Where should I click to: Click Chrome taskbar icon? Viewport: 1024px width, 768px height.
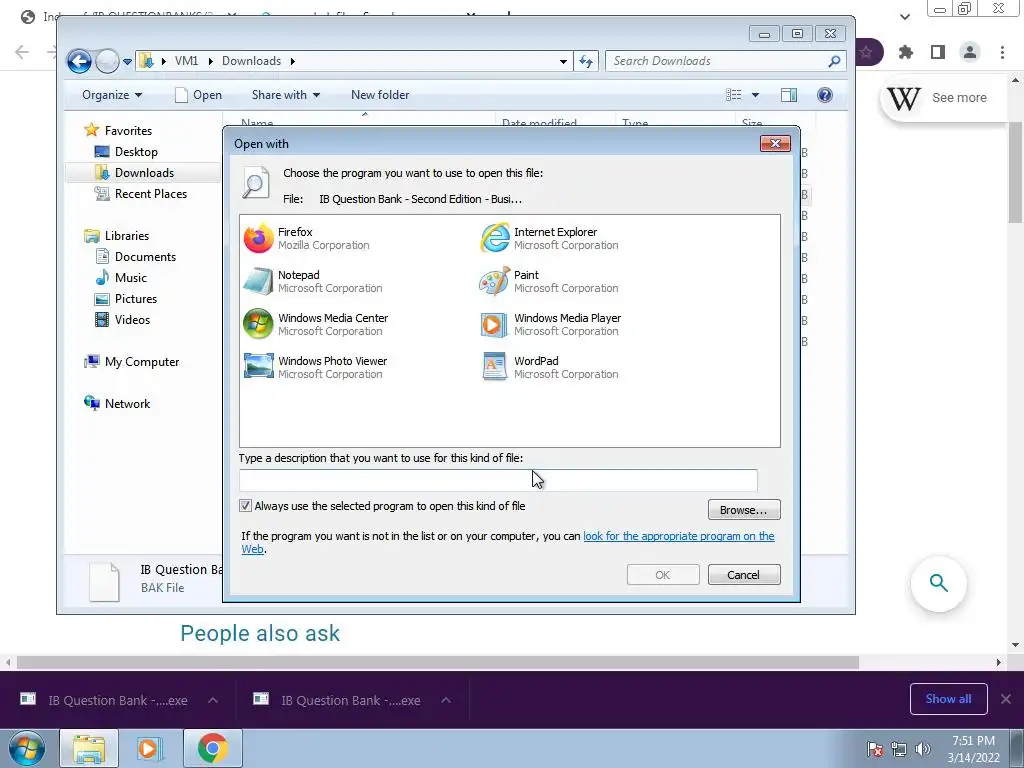click(x=212, y=748)
